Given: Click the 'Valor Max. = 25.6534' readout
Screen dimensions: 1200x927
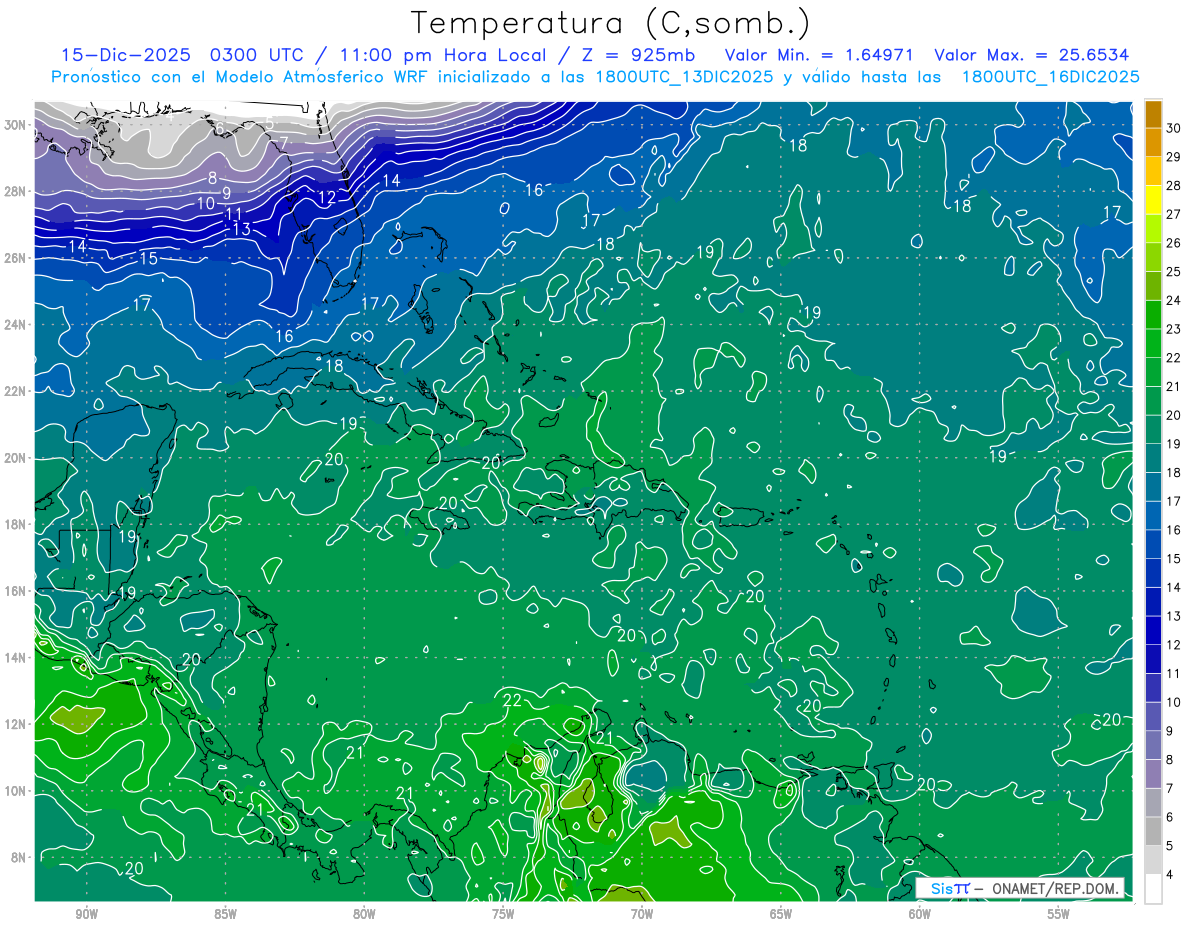Looking at the screenshot, I should [x=1031, y=54].
